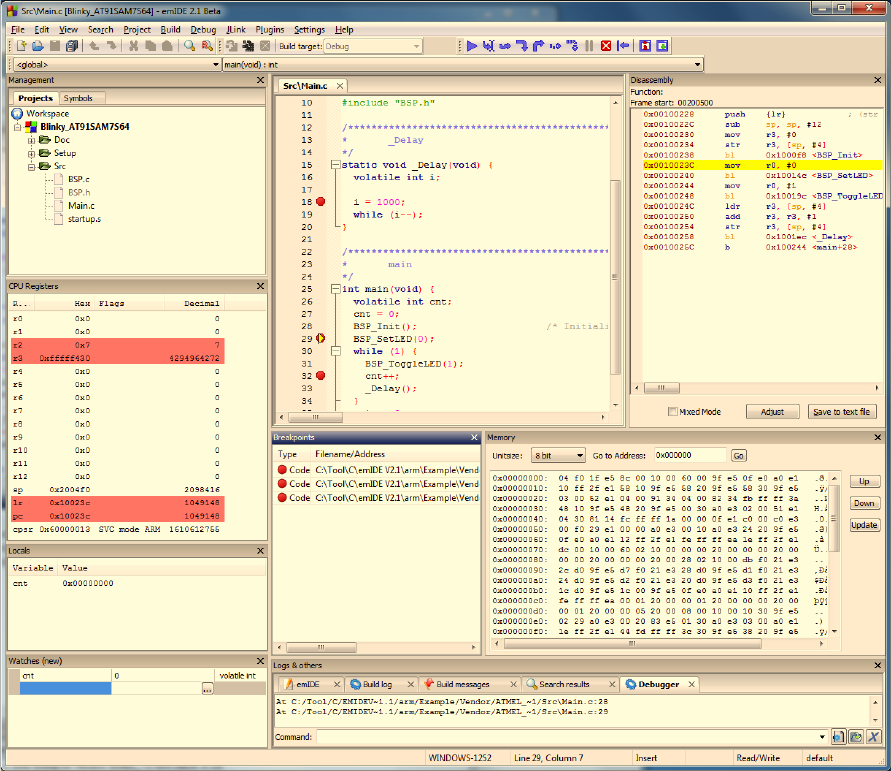This screenshot has width=891, height=771.
Task: Collapse the _Delay function fold marker
Action: [x=334, y=165]
